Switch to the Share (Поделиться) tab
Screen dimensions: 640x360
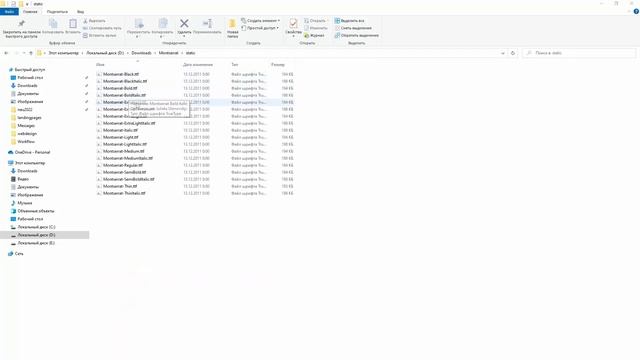57,12
